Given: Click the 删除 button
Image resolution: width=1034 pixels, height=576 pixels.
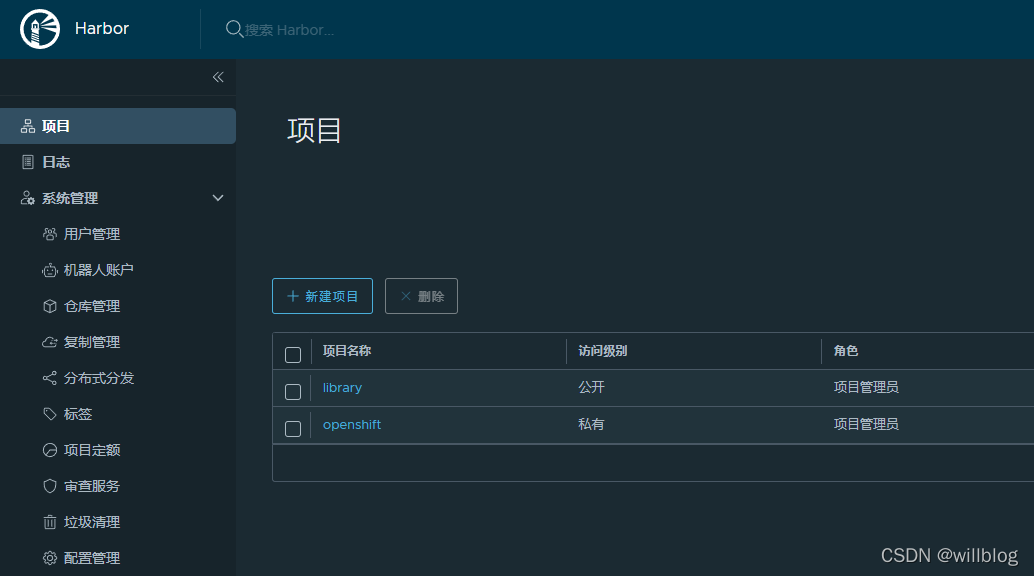Looking at the screenshot, I should [x=421, y=296].
